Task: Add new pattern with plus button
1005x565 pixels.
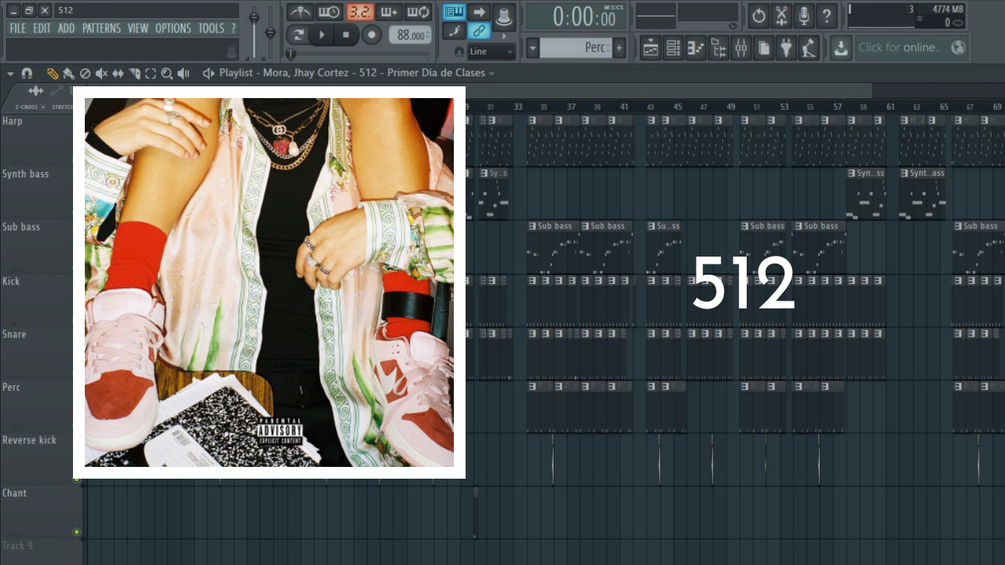Action: (x=619, y=47)
